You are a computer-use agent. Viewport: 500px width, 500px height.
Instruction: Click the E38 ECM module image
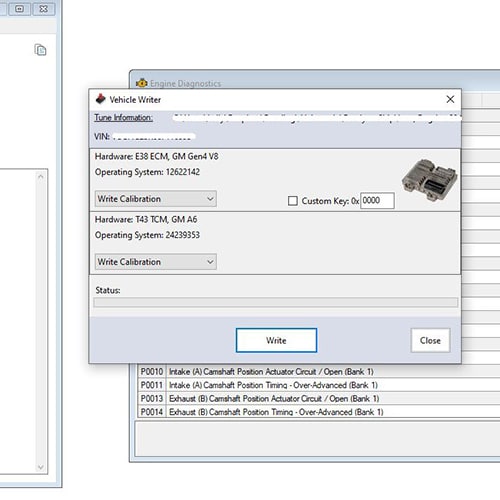(x=430, y=180)
